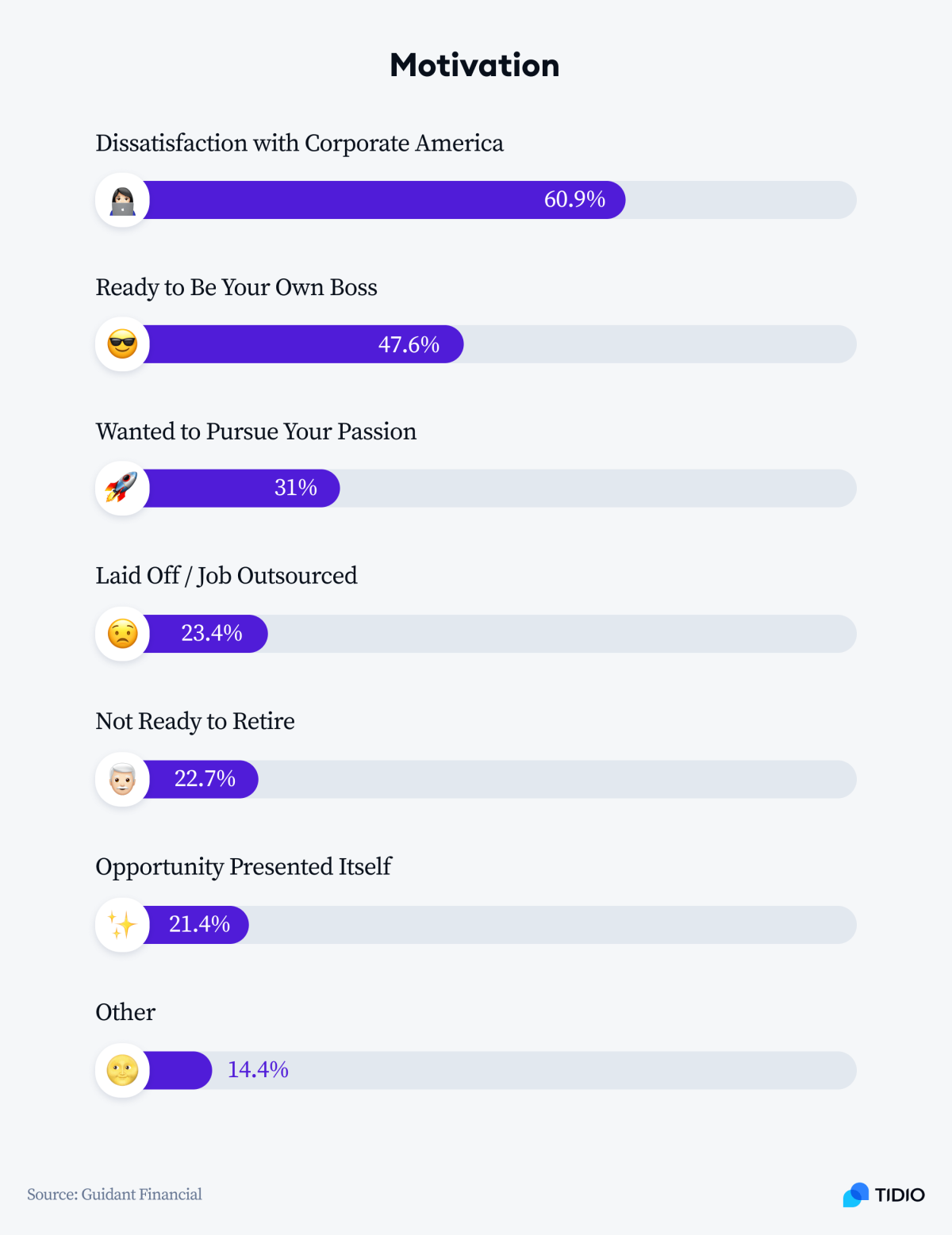
Task: Click the 21.4% bar label
Action: pyautogui.click(x=200, y=924)
